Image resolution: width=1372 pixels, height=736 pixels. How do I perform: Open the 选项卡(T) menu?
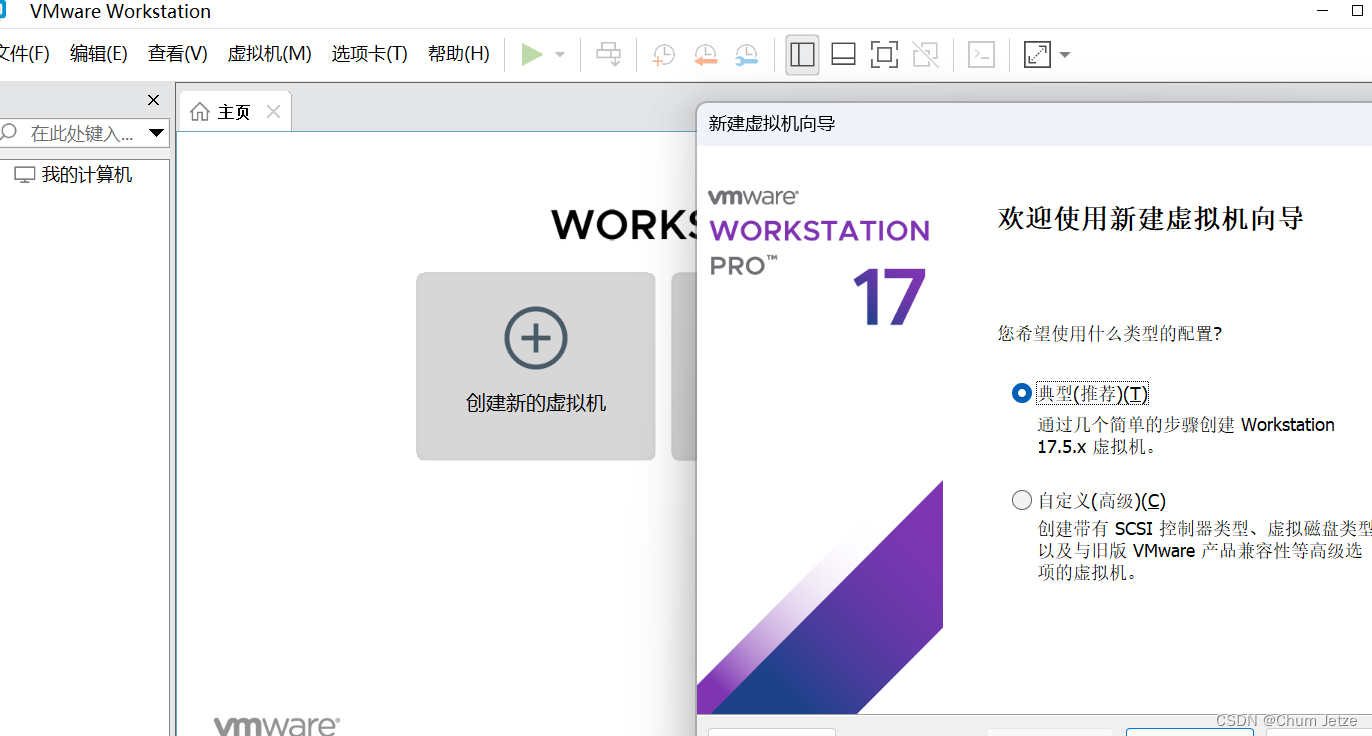(369, 54)
